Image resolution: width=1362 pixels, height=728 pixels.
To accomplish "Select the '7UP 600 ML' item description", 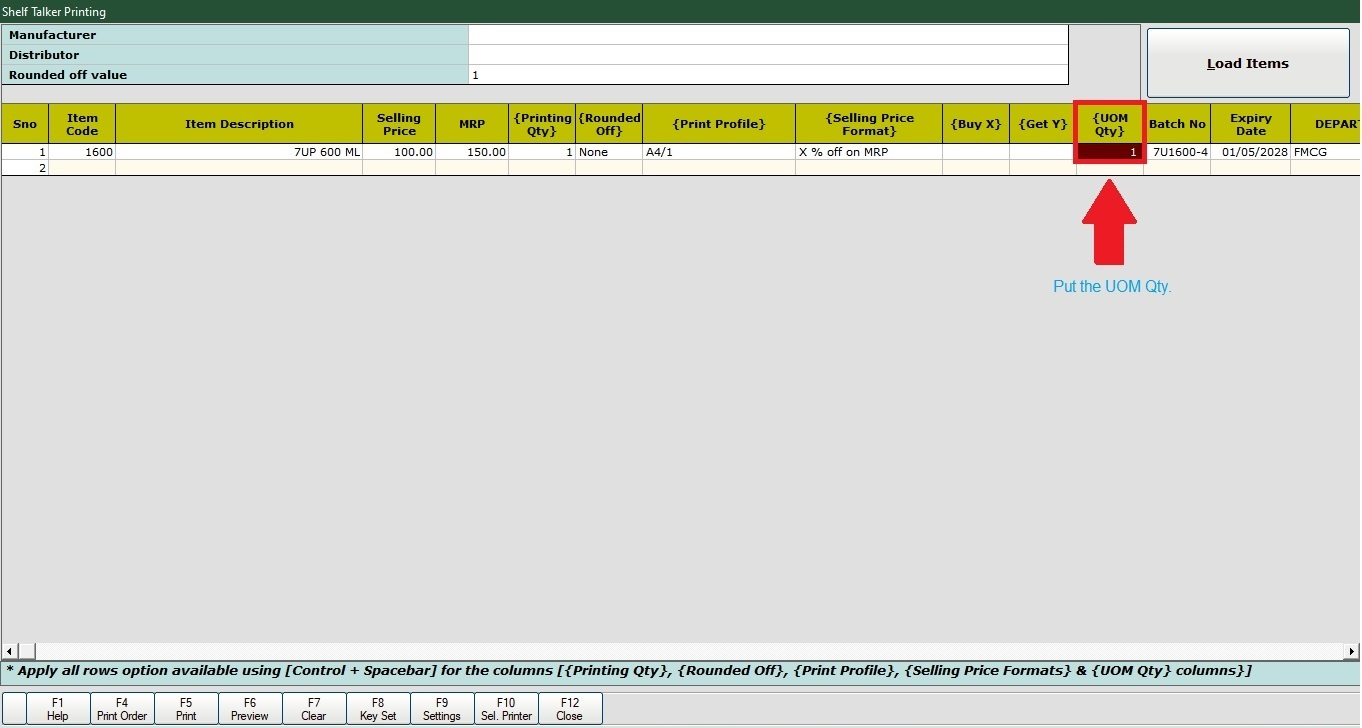I will (x=239, y=152).
